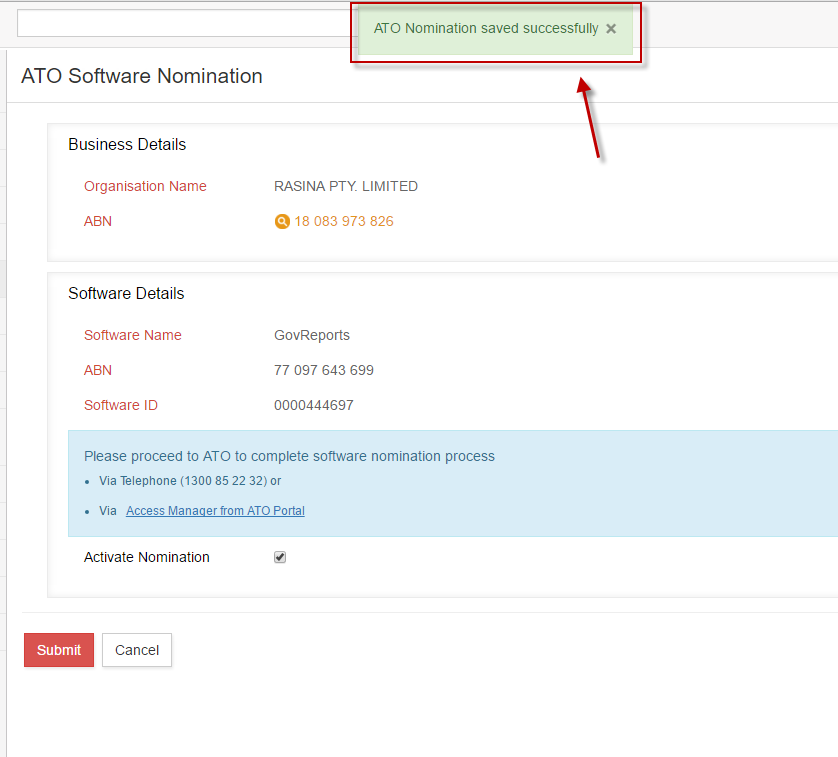Click the organisation name RASINA PTY. LIMITED

(346, 186)
